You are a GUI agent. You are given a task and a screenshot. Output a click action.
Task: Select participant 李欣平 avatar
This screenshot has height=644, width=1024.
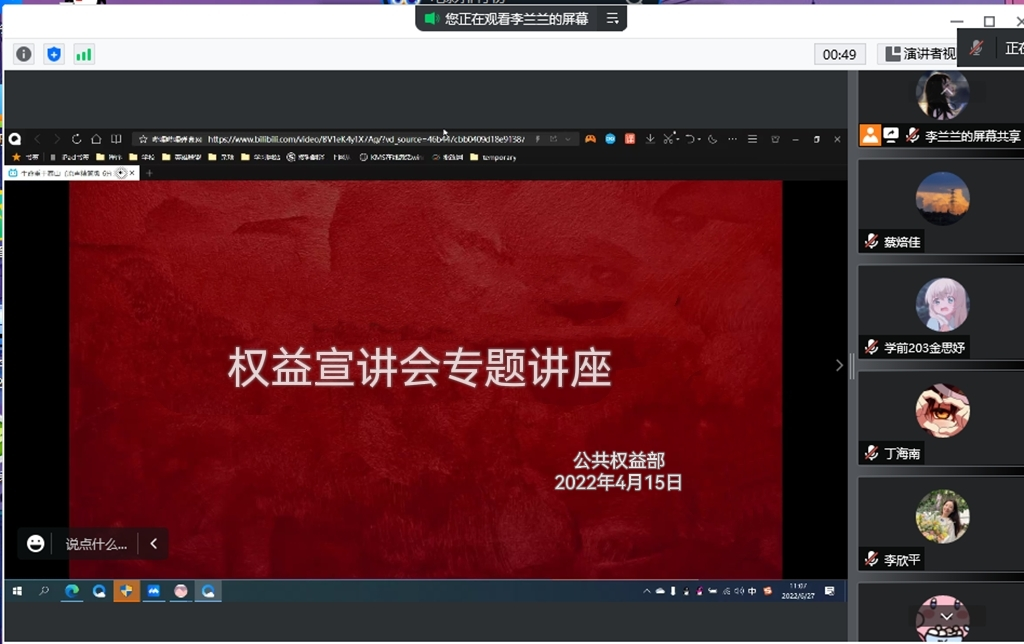942,516
